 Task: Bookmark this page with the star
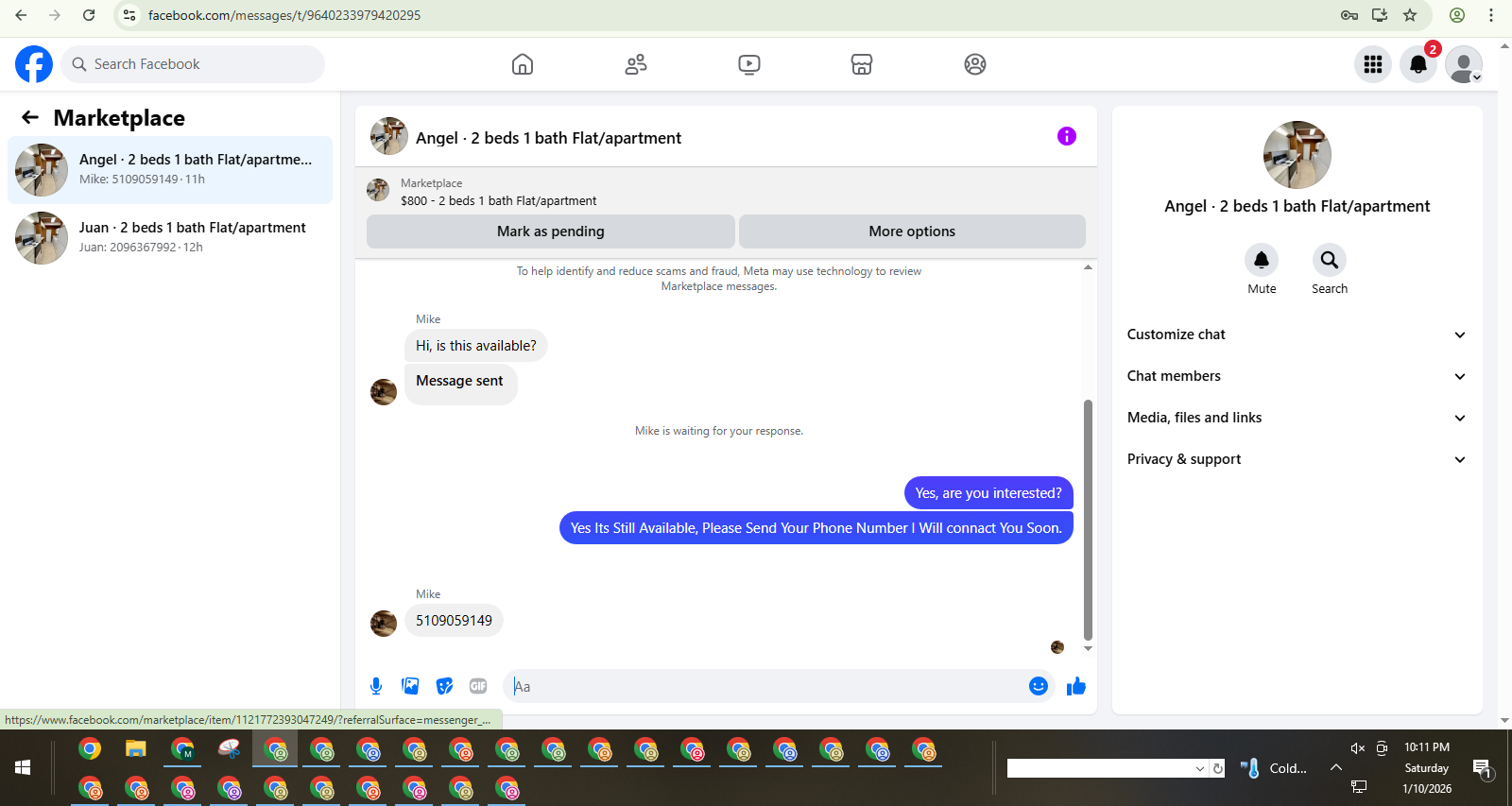(x=1410, y=15)
